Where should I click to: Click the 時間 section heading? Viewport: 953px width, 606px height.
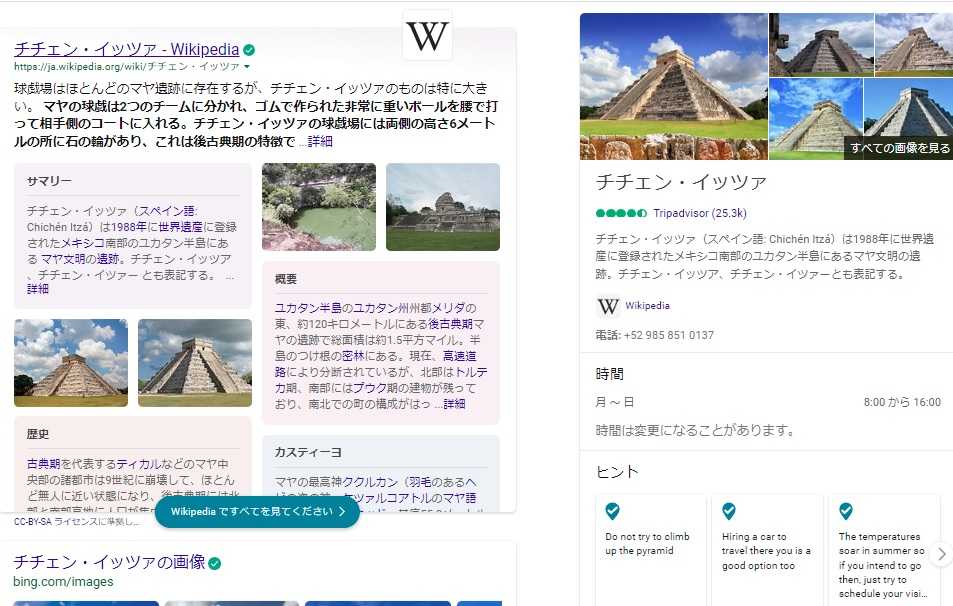[610, 374]
